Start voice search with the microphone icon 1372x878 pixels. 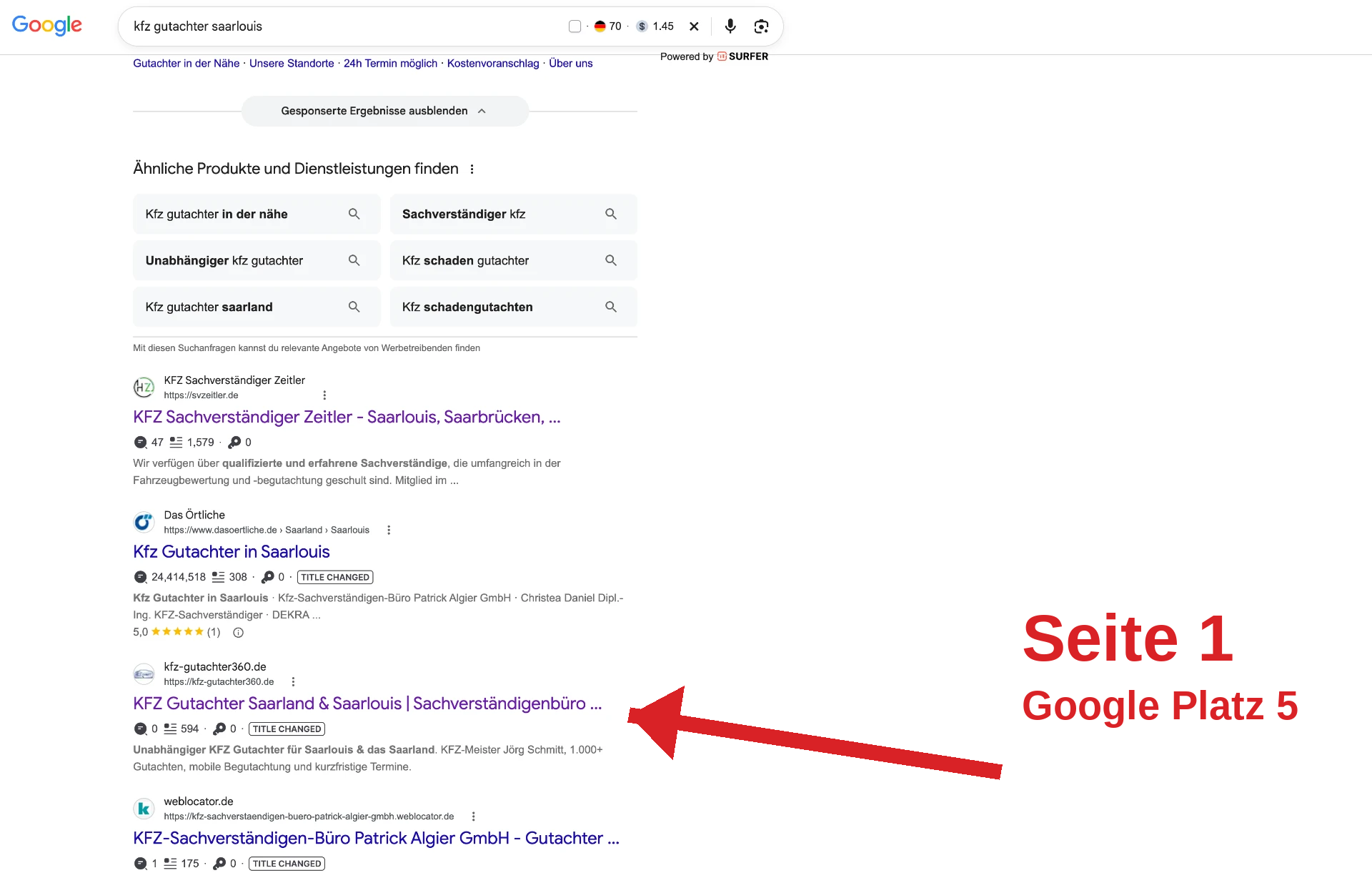point(730,26)
